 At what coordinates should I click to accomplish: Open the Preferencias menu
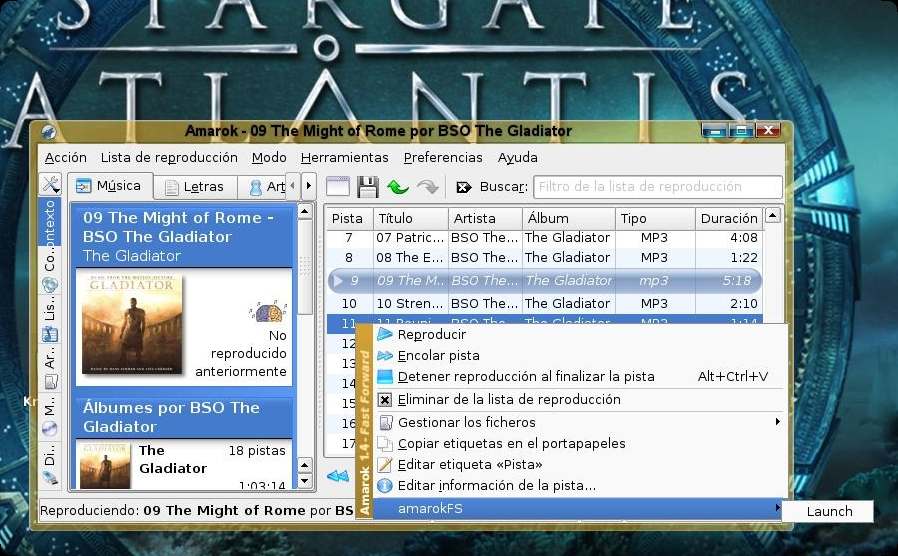(443, 157)
